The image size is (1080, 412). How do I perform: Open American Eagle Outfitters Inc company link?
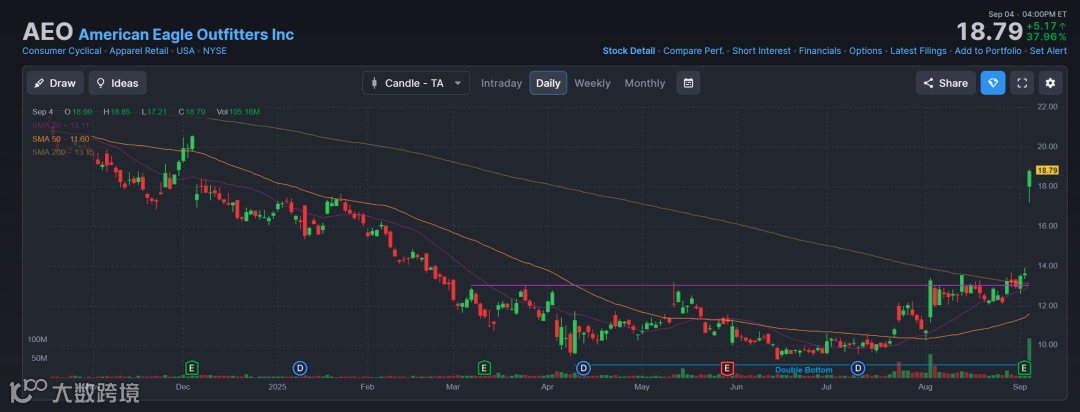click(186, 34)
